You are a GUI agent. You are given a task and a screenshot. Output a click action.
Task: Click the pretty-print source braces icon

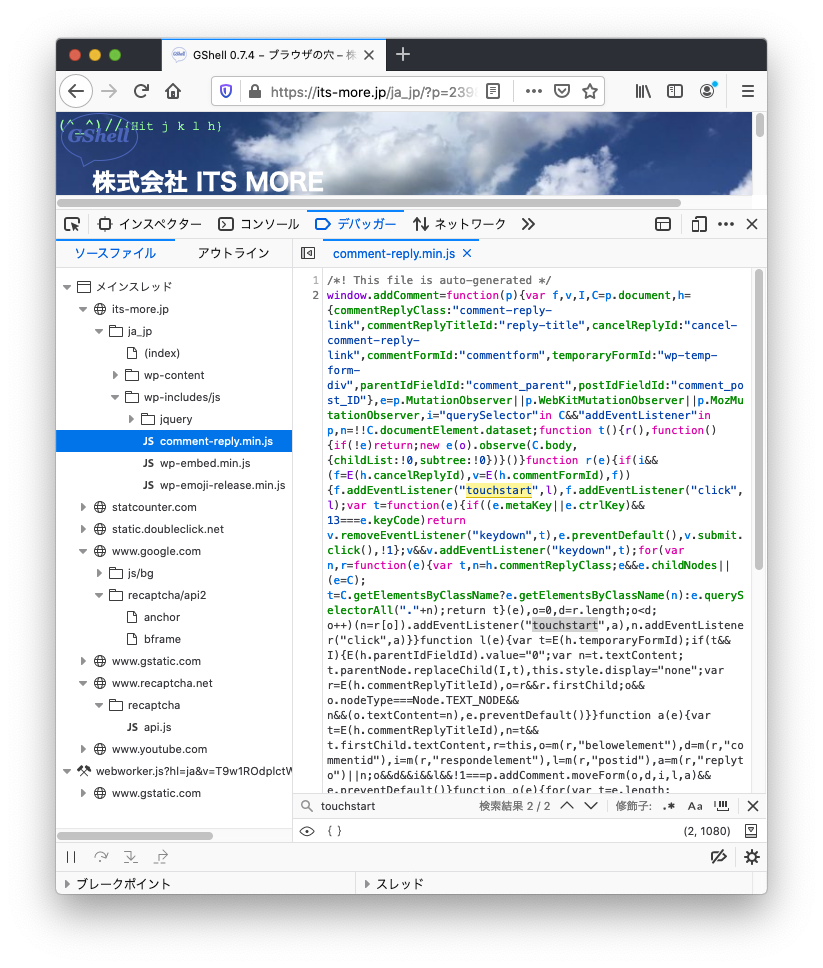[x=334, y=831]
